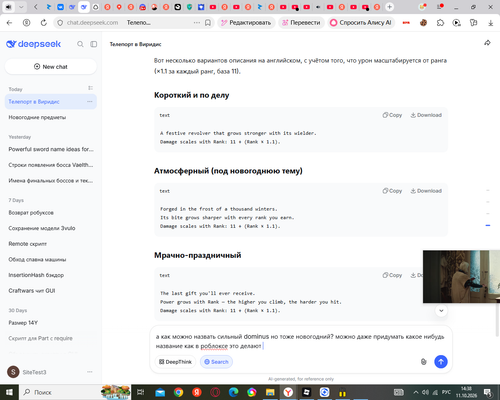
Task: Open the Yandex ID account icon
Action: click(x=26, y=23)
